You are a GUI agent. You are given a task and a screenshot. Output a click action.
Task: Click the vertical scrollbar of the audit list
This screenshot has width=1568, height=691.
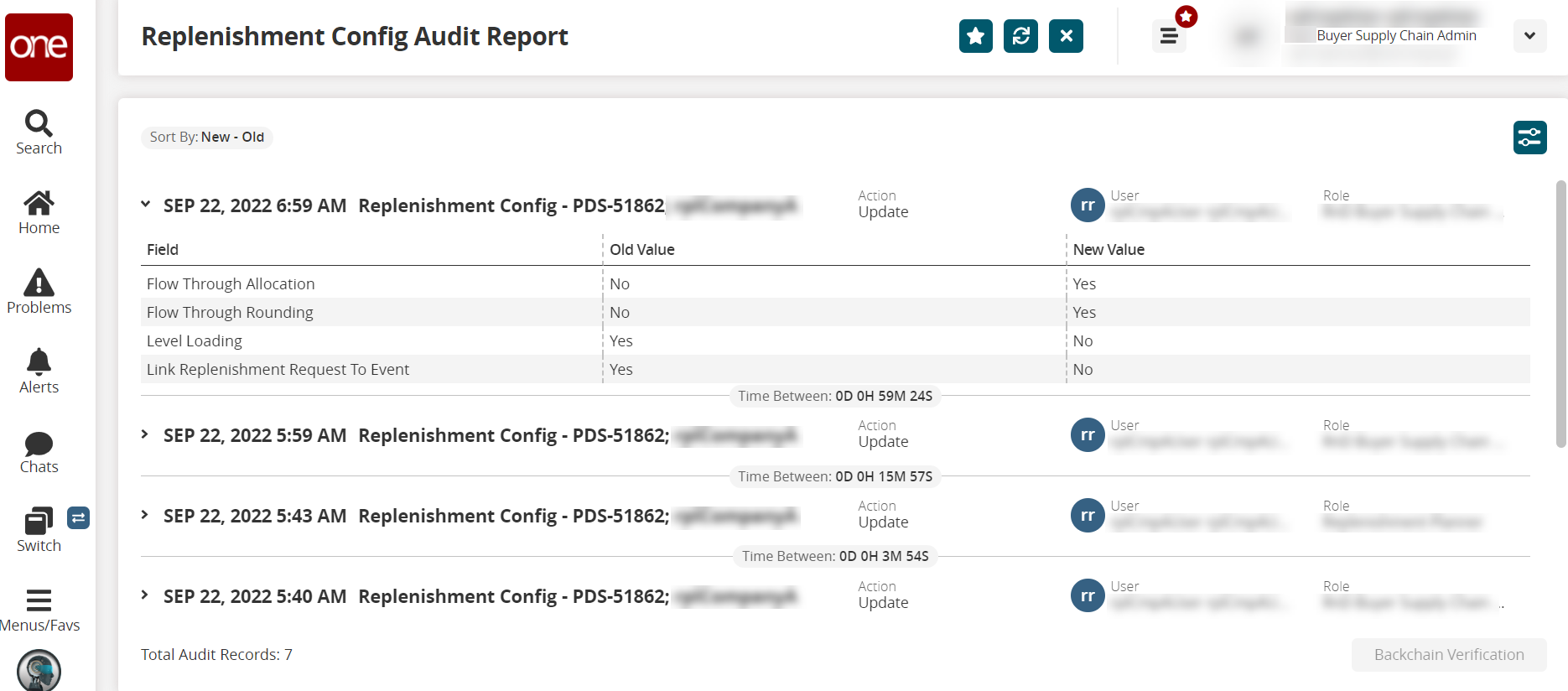point(1560,314)
